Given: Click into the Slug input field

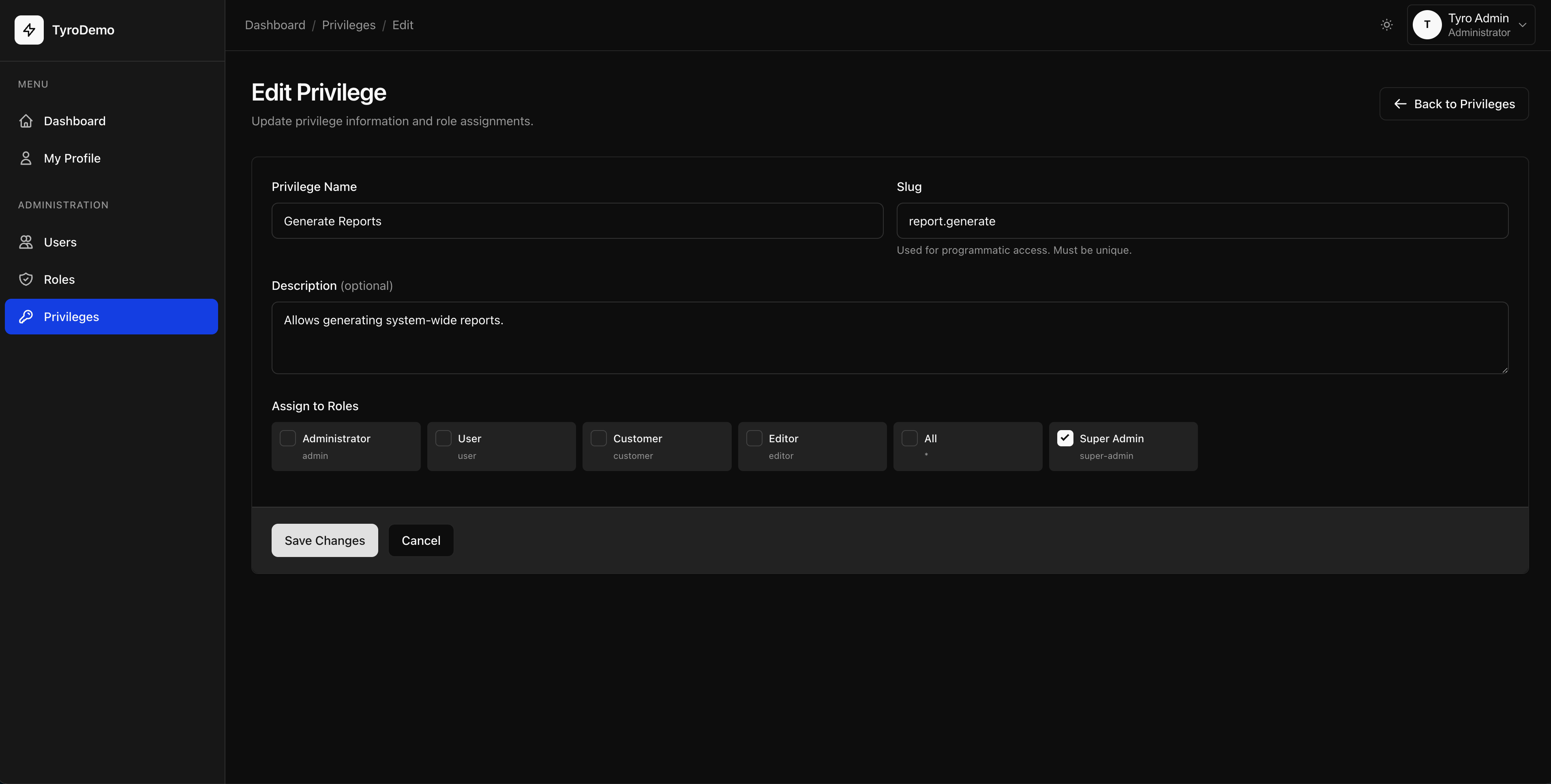Looking at the screenshot, I should point(1202,221).
